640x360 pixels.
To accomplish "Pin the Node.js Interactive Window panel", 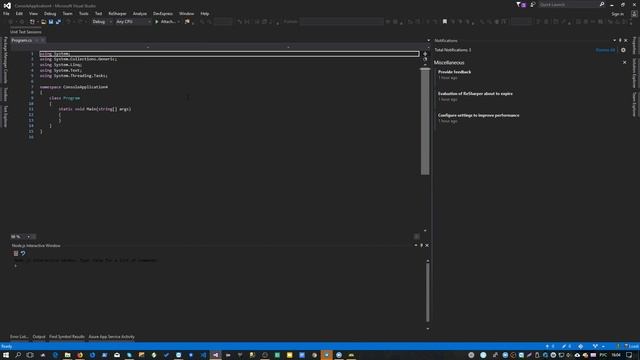I will pos(422,245).
